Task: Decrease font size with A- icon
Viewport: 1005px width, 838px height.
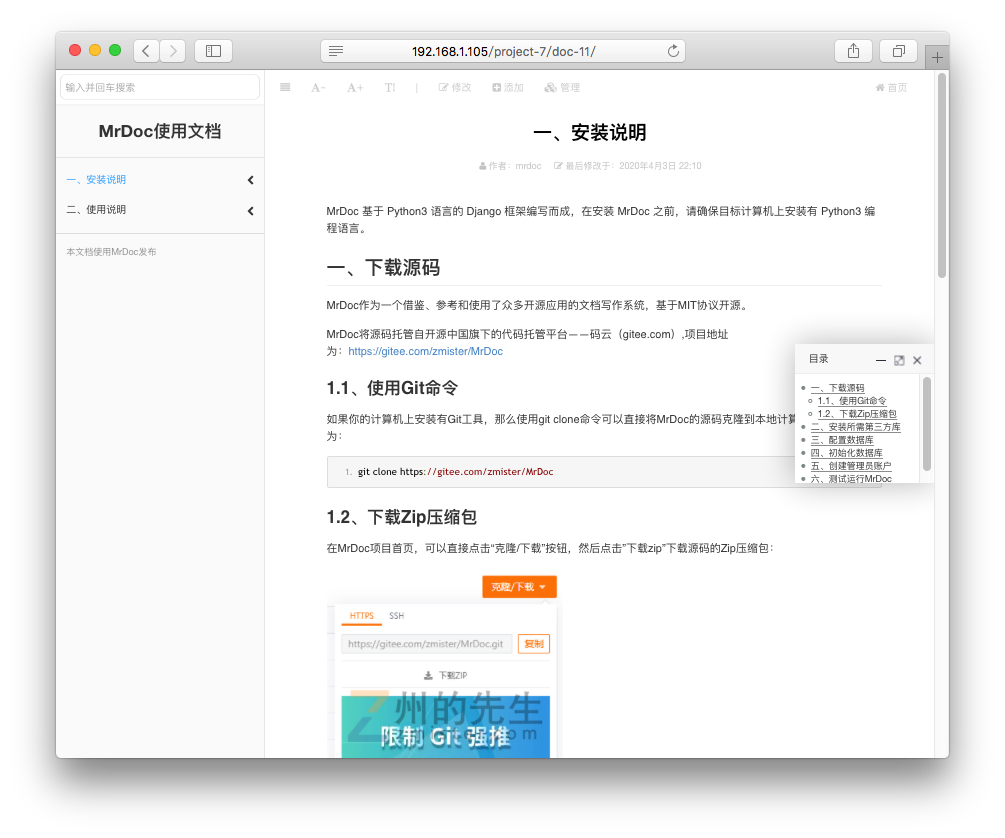Action: 318,88
